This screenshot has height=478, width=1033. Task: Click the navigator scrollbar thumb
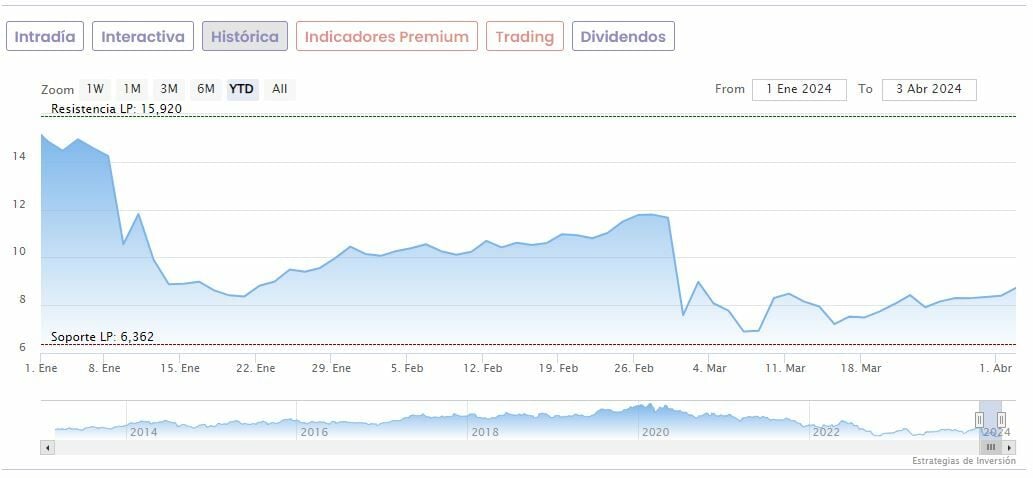[991, 447]
